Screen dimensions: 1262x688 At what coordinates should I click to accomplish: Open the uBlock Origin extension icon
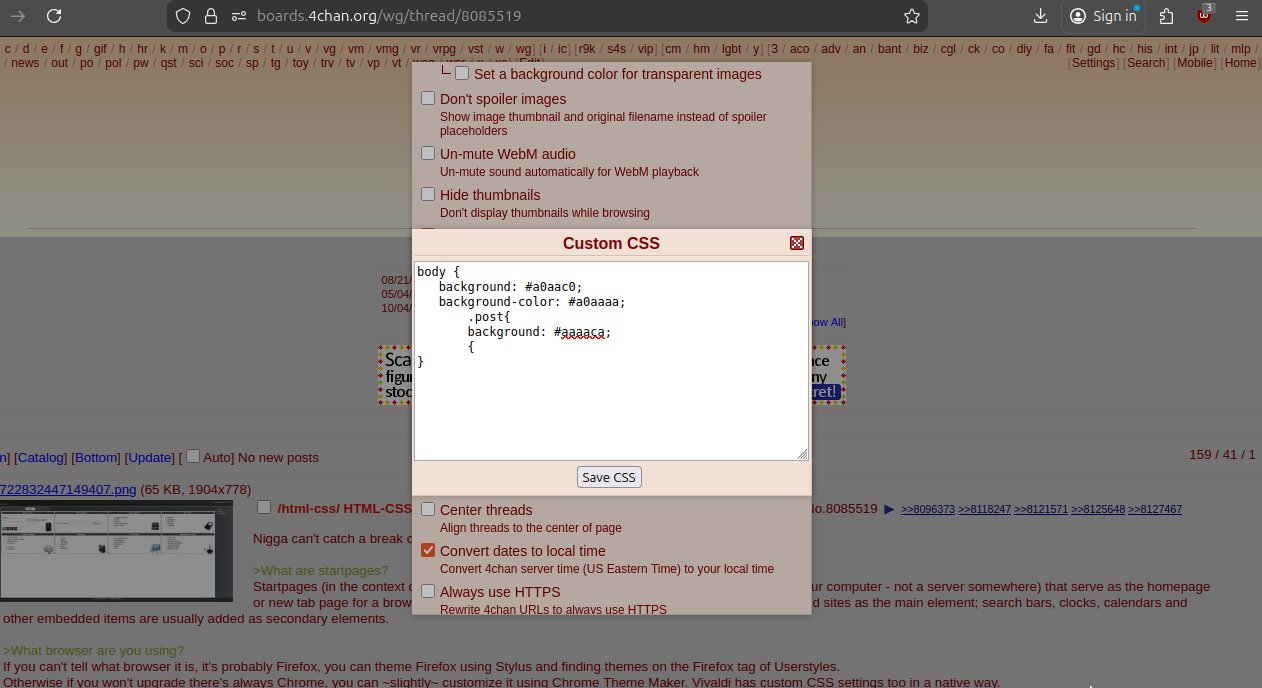pos(1204,16)
